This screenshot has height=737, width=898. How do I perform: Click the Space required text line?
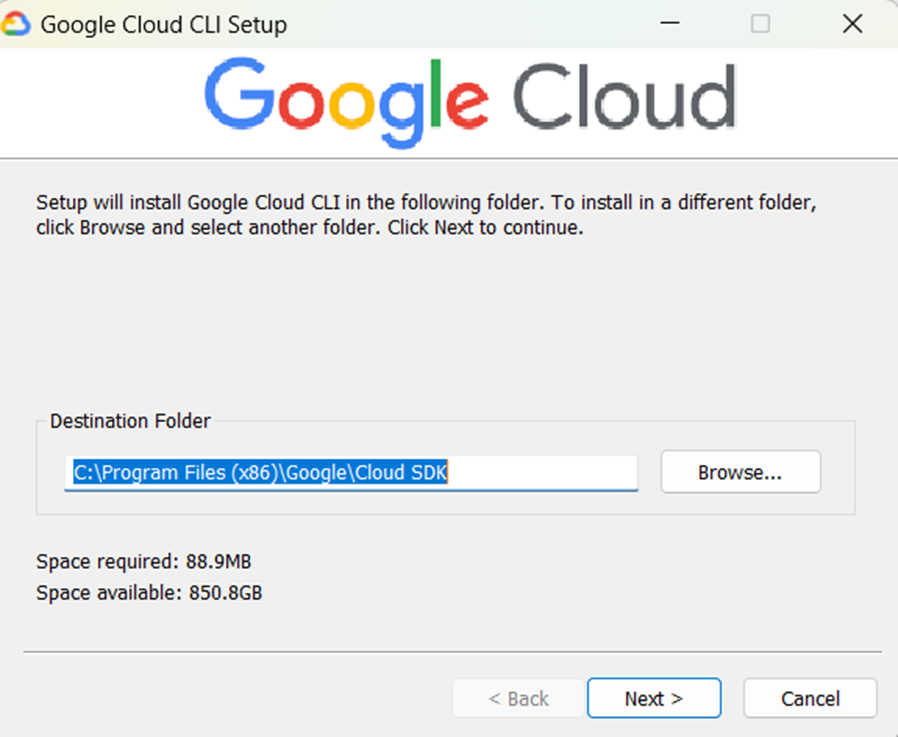pyautogui.click(x=143, y=561)
